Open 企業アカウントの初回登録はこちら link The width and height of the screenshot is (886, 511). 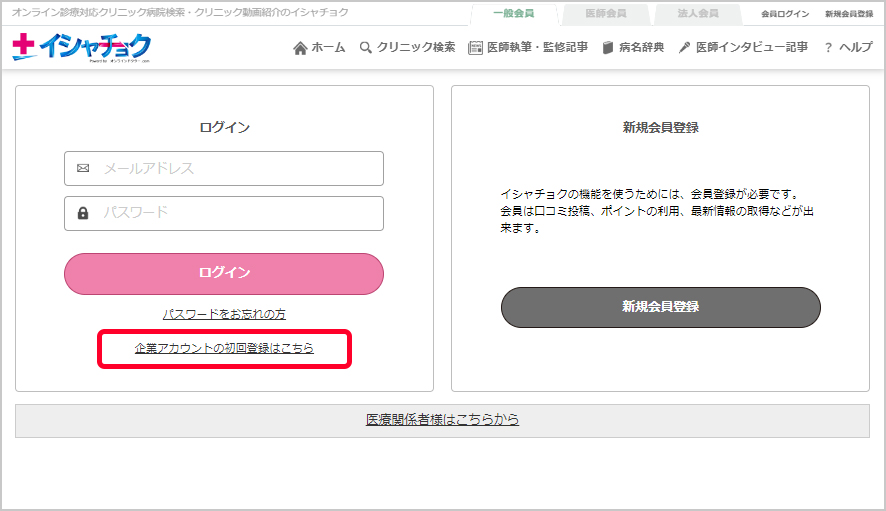pos(224,348)
